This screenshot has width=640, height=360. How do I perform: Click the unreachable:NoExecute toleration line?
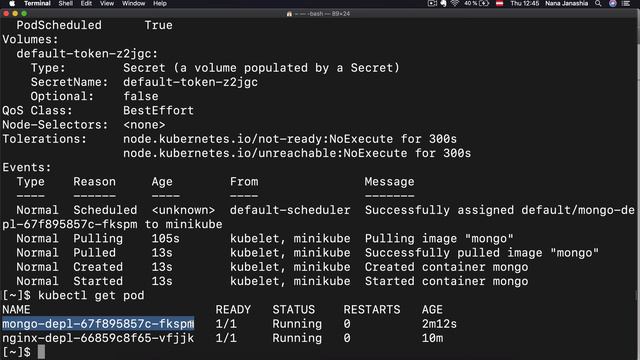click(x=297, y=153)
